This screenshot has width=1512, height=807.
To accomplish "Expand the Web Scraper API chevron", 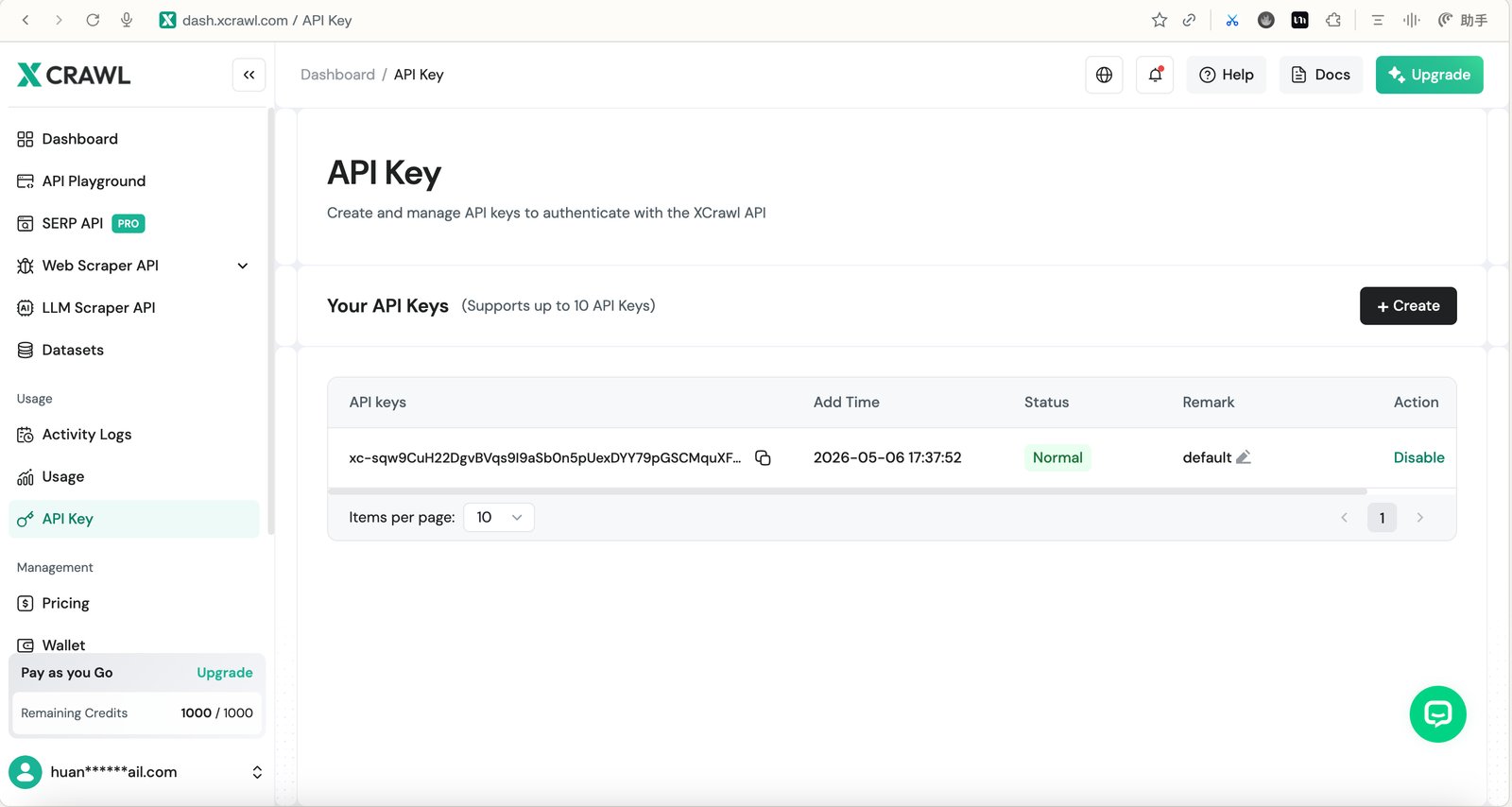I will pyautogui.click(x=243, y=266).
